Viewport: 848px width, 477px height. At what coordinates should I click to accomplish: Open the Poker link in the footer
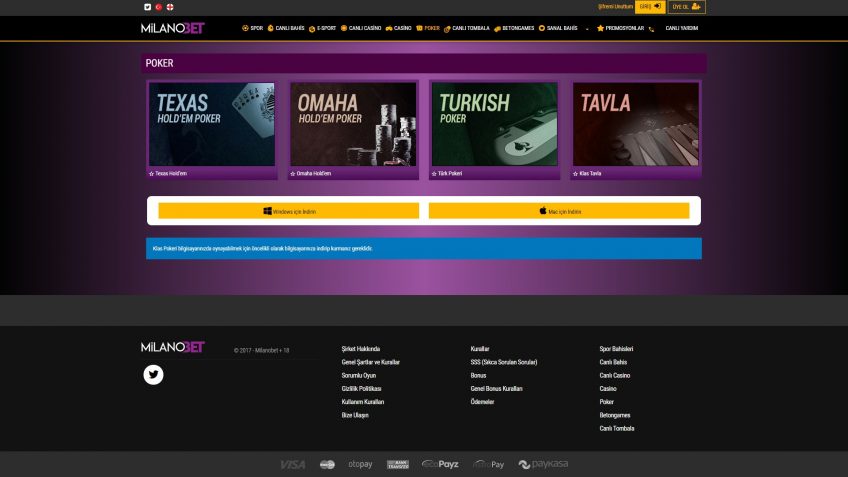point(606,402)
